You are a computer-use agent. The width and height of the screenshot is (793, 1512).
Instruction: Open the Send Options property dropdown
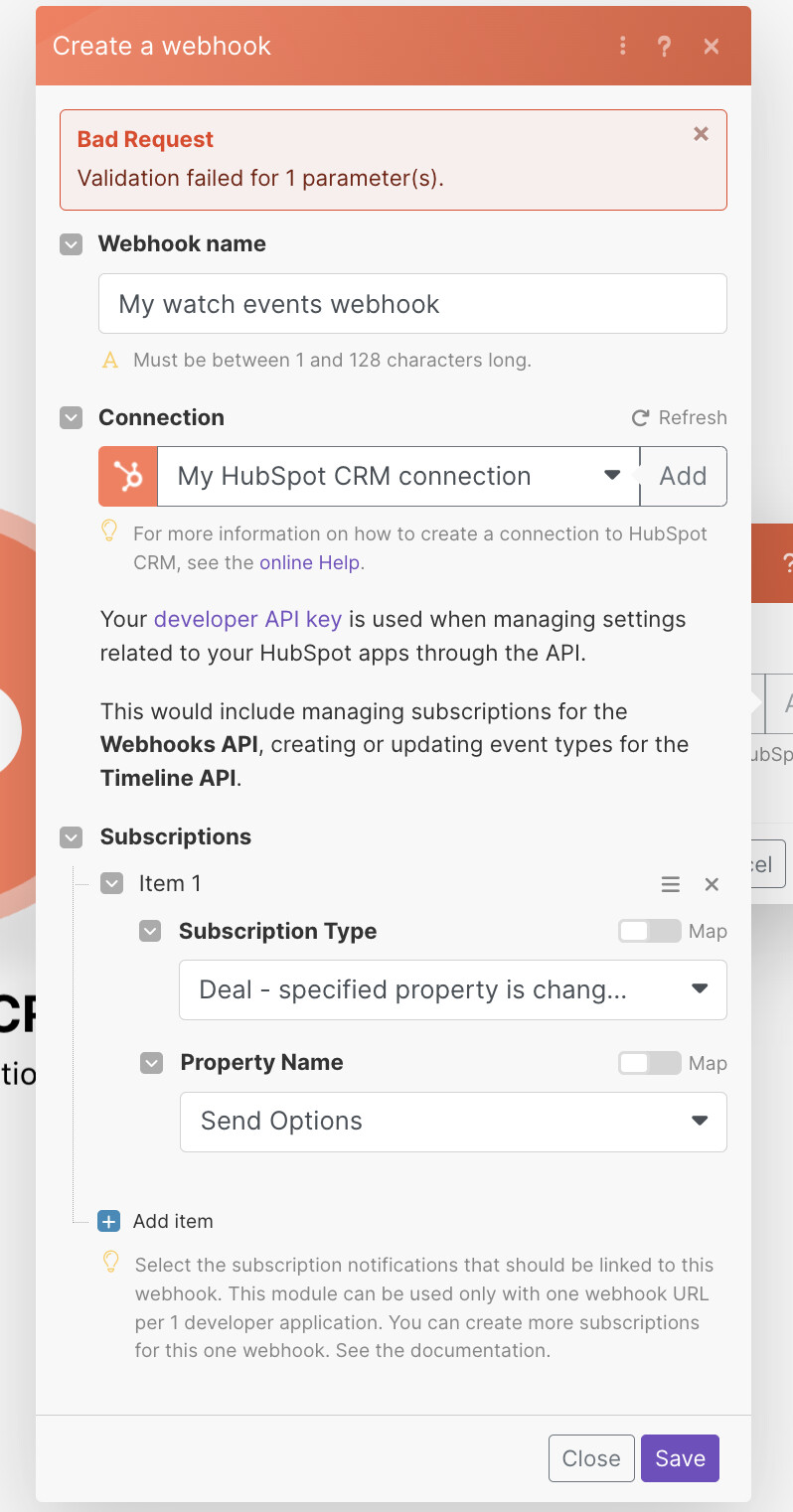pyautogui.click(x=453, y=1122)
